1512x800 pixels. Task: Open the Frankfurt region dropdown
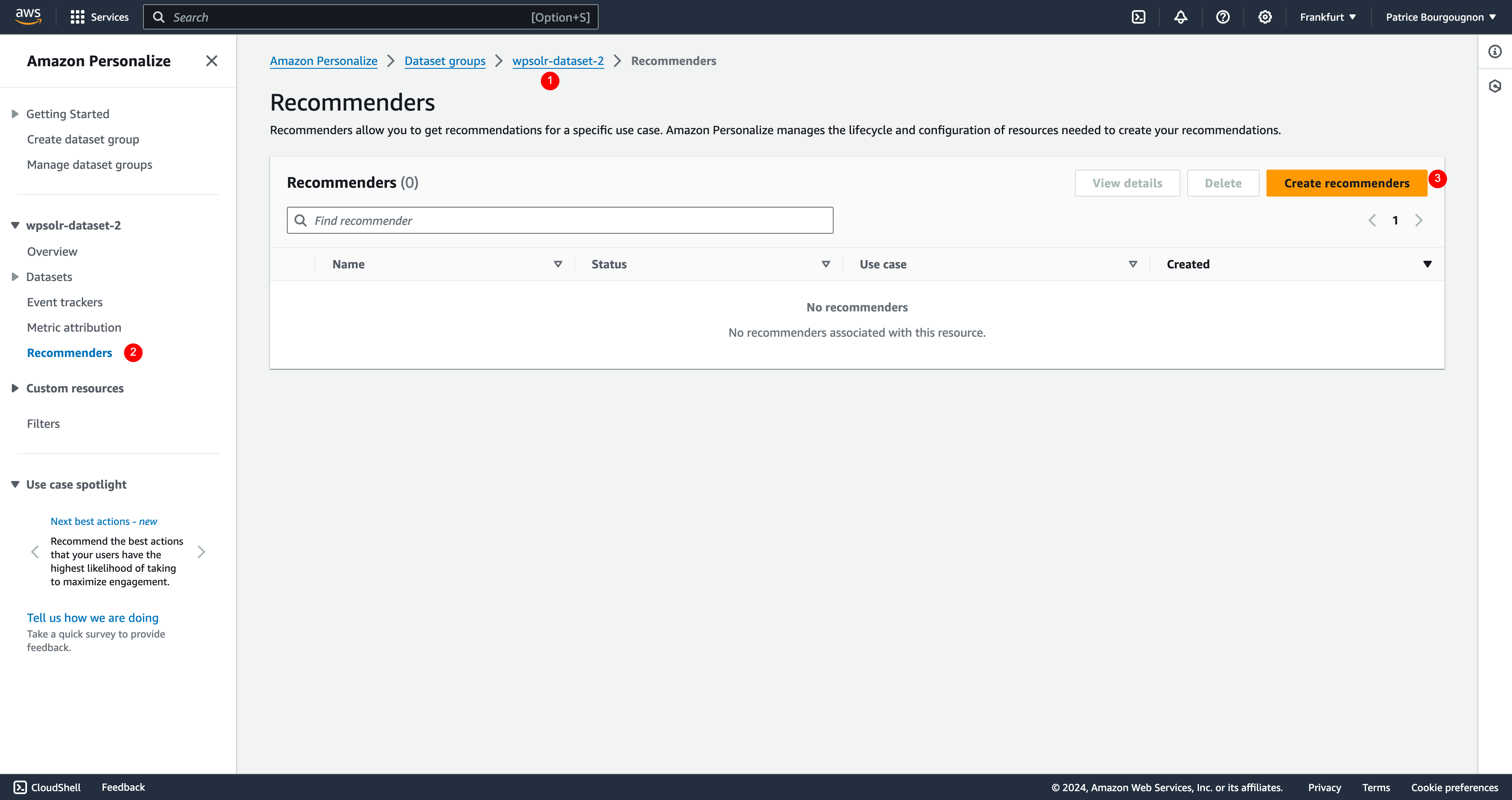click(1328, 17)
